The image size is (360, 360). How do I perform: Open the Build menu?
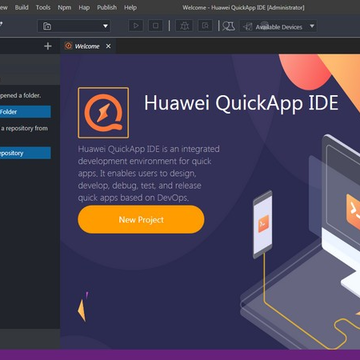[22, 7]
